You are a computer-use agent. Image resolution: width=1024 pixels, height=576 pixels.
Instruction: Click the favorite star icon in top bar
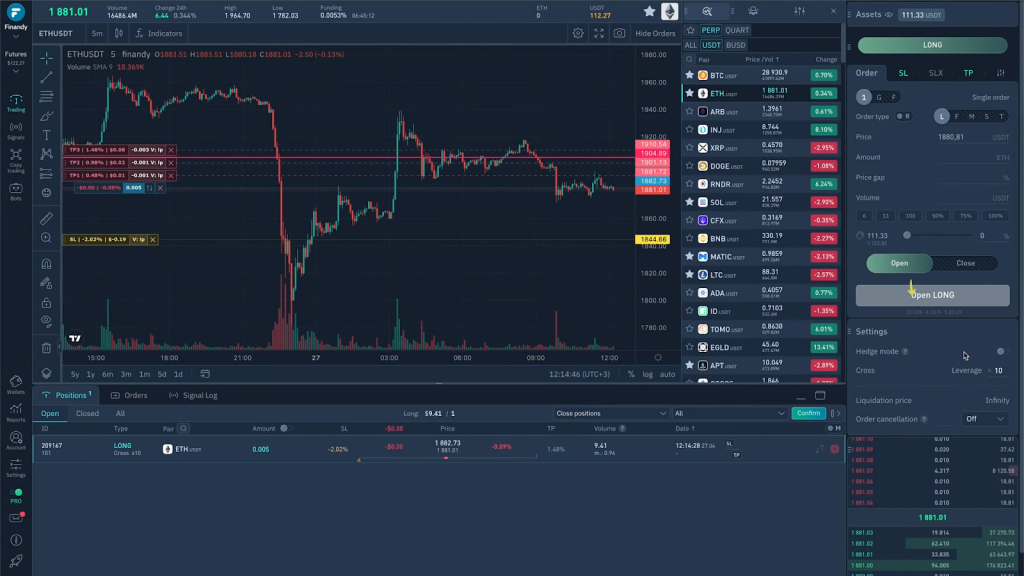click(649, 11)
